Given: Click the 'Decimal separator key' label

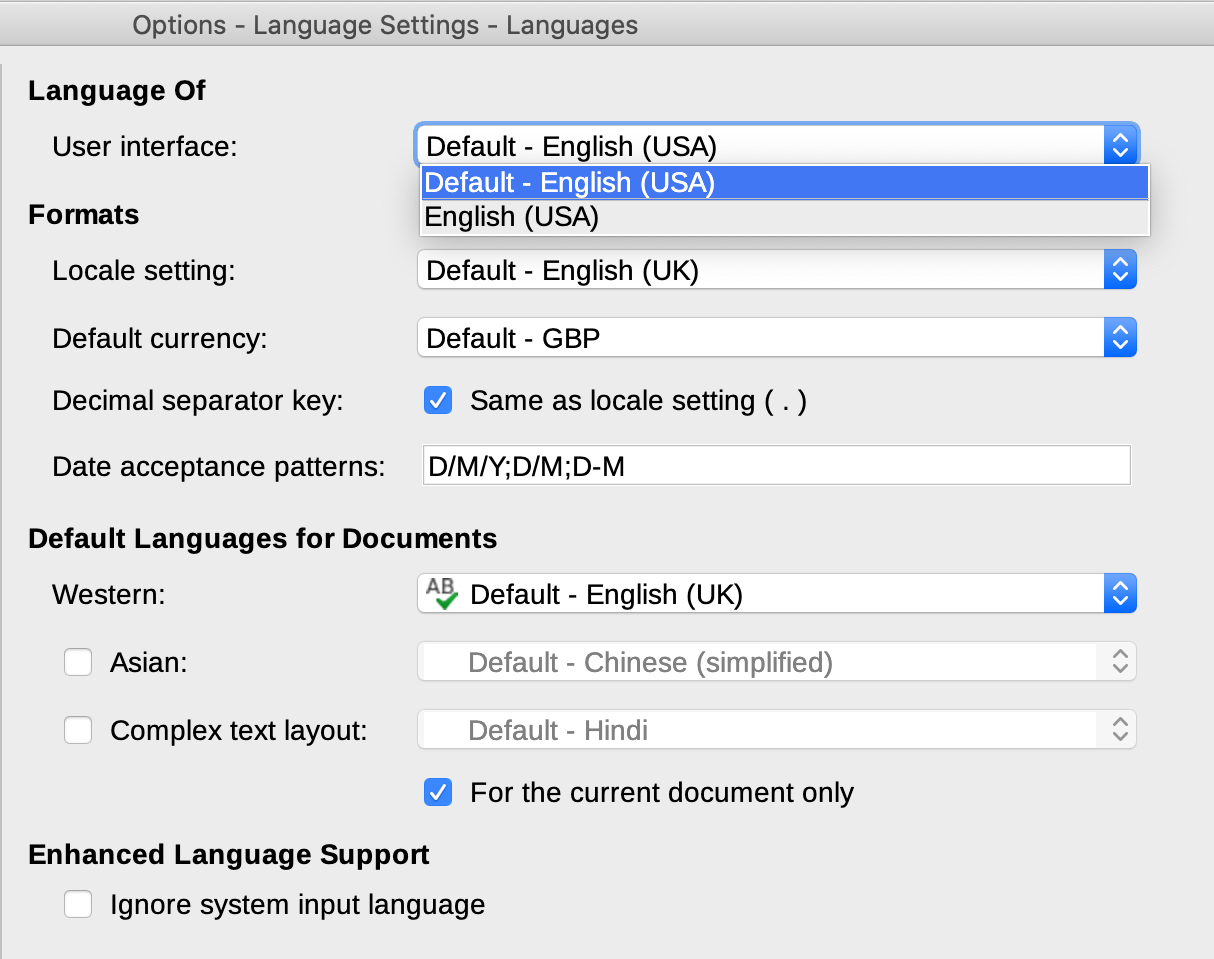Looking at the screenshot, I should 197,401.
